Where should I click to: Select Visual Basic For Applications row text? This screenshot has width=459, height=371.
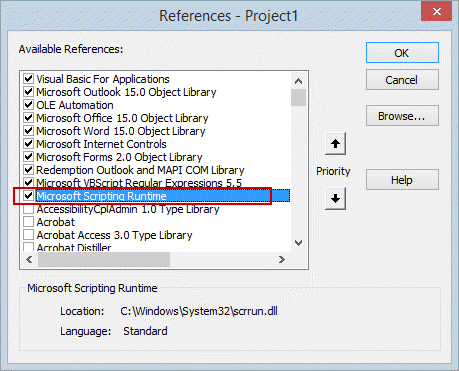pyautogui.click(x=103, y=79)
